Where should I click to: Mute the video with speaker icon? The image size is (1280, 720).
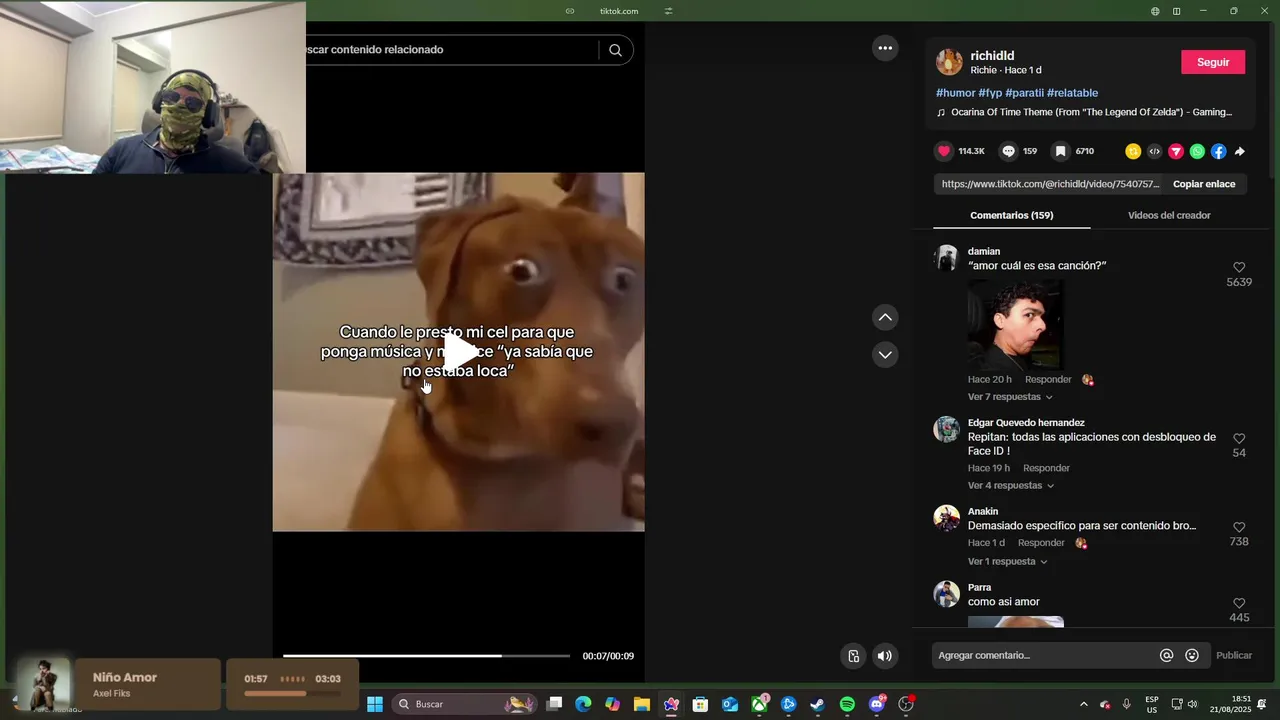(x=884, y=656)
